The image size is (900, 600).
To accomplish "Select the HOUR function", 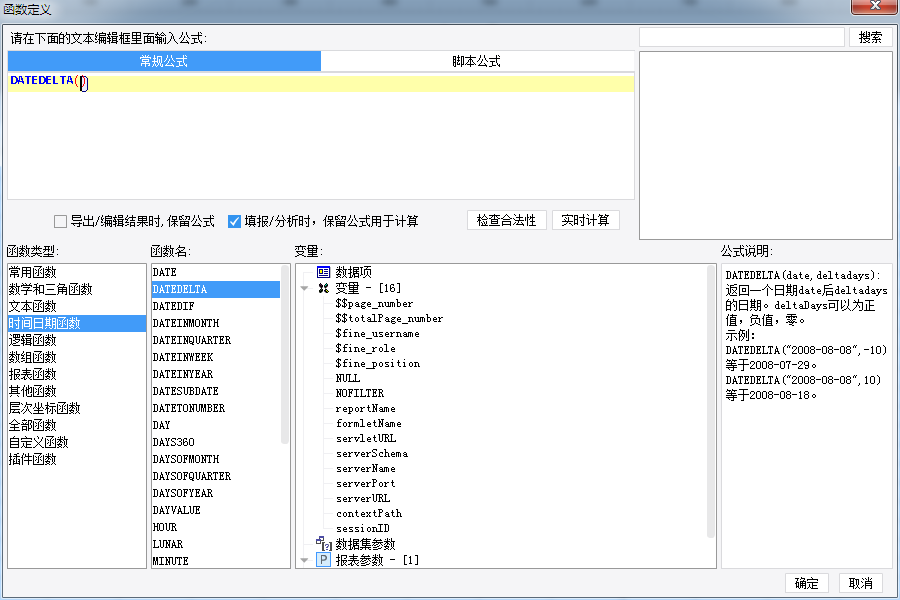I will pos(216,527).
